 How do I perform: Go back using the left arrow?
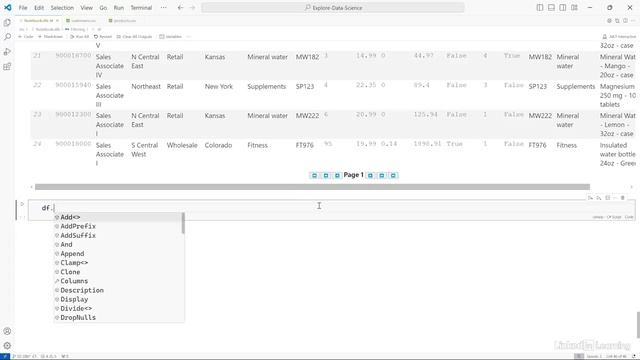point(180,8)
